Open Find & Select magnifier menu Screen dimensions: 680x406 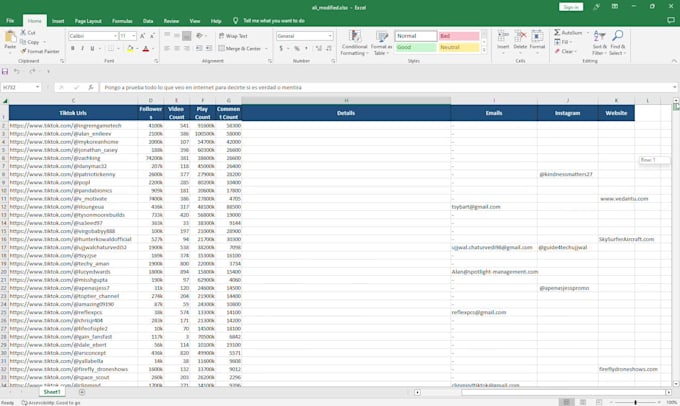click(618, 43)
